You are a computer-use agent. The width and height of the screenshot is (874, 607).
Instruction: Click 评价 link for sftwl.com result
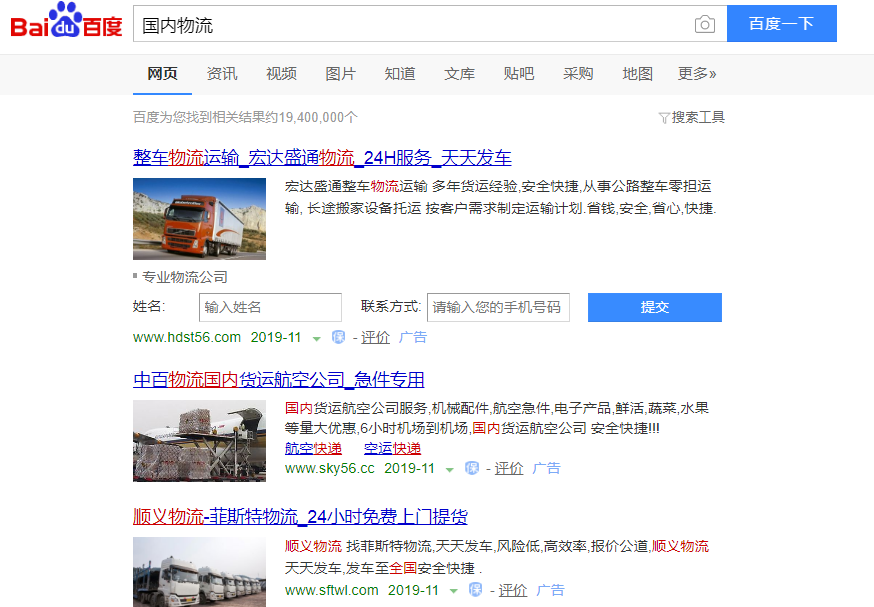click(x=513, y=590)
